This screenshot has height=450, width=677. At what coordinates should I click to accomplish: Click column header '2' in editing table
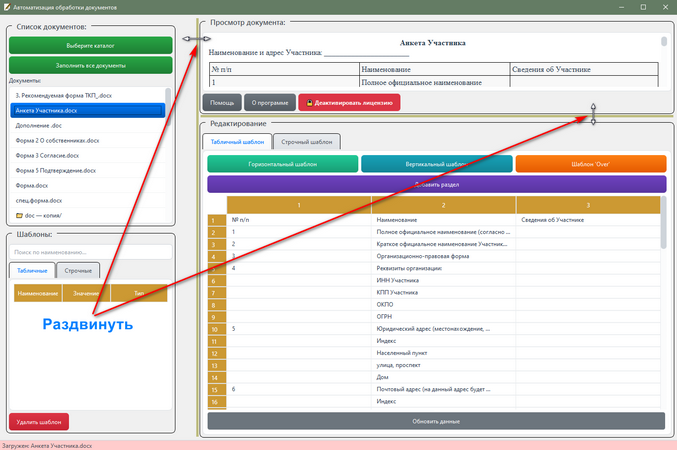pyautogui.click(x=443, y=205)
